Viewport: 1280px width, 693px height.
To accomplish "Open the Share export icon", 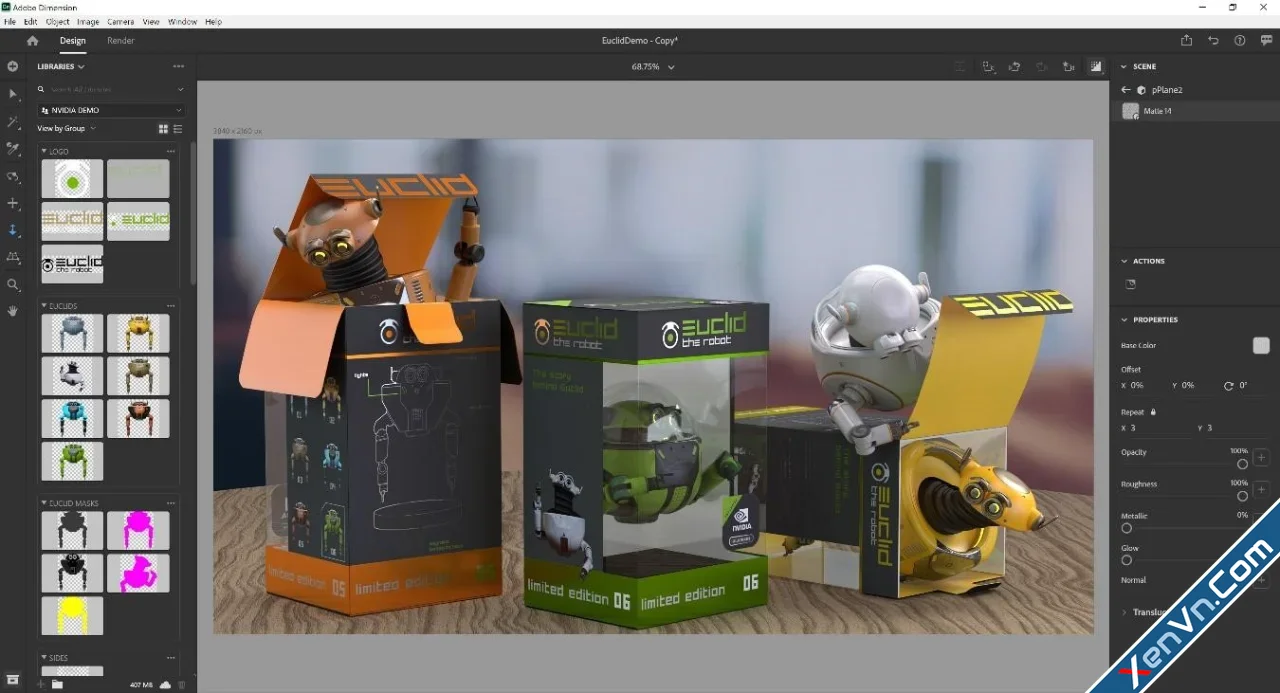I will click(1186, 41).
